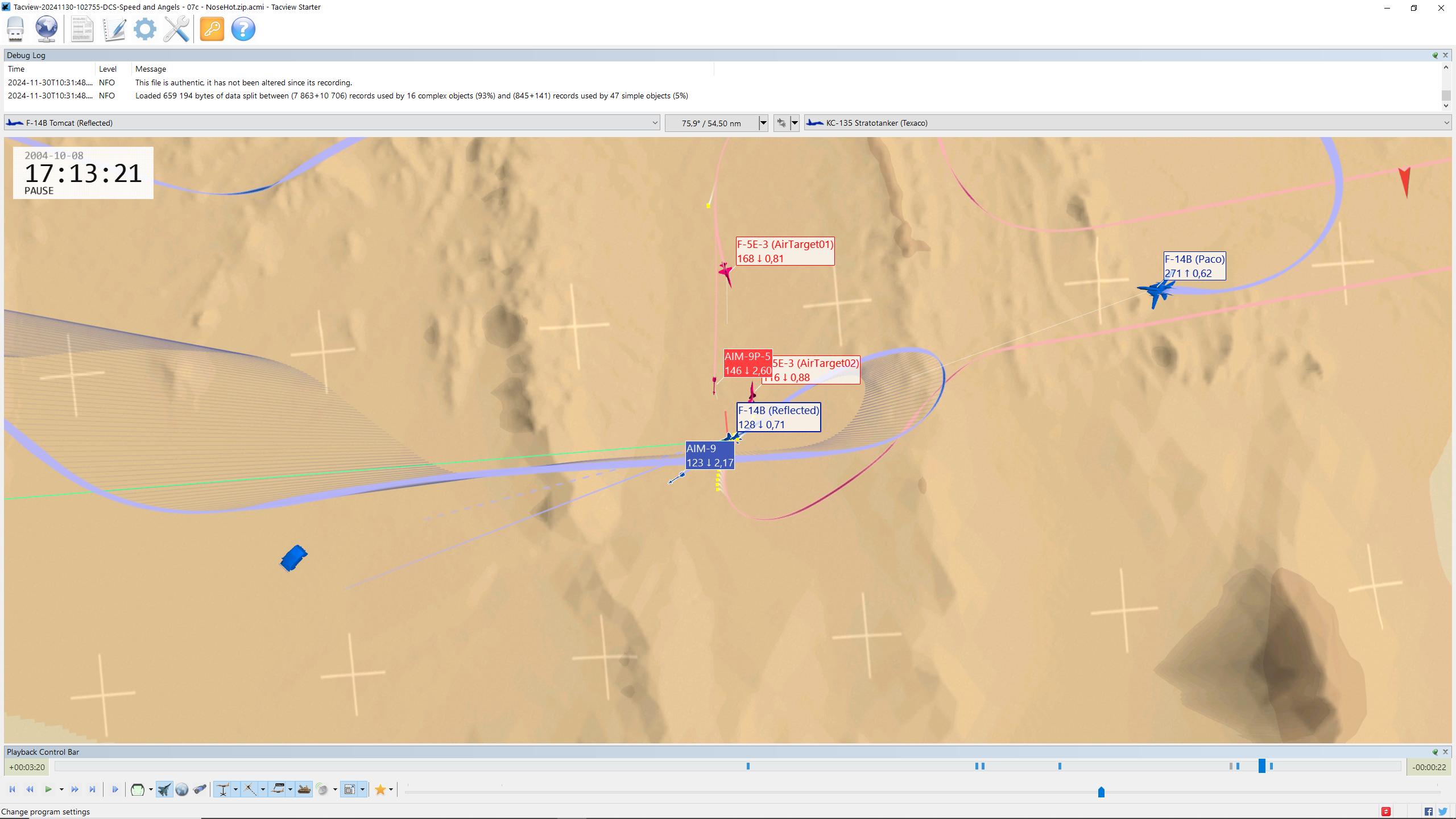Expand label options dropdown
This screenshot has height=819, width=1456.
[x=290, y=789]
